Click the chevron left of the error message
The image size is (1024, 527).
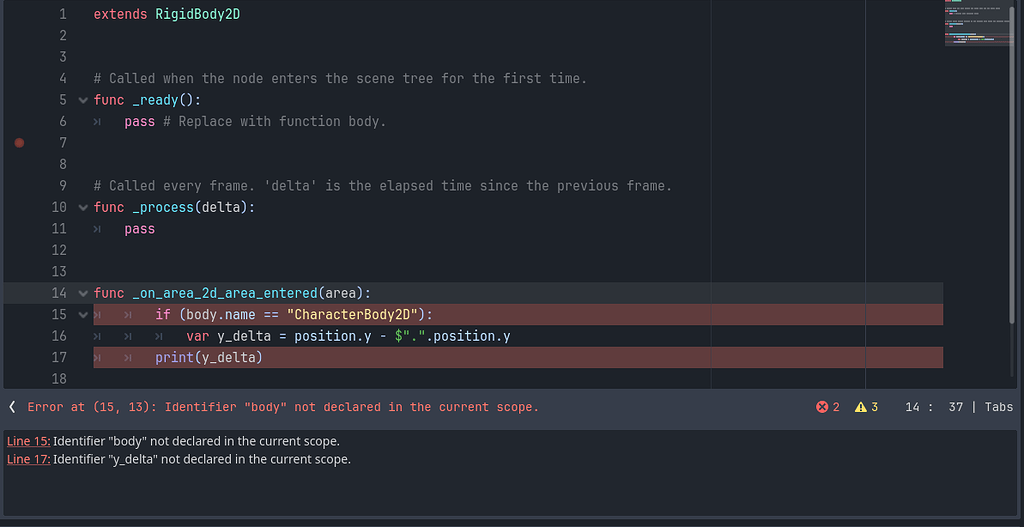coord(12,407)
